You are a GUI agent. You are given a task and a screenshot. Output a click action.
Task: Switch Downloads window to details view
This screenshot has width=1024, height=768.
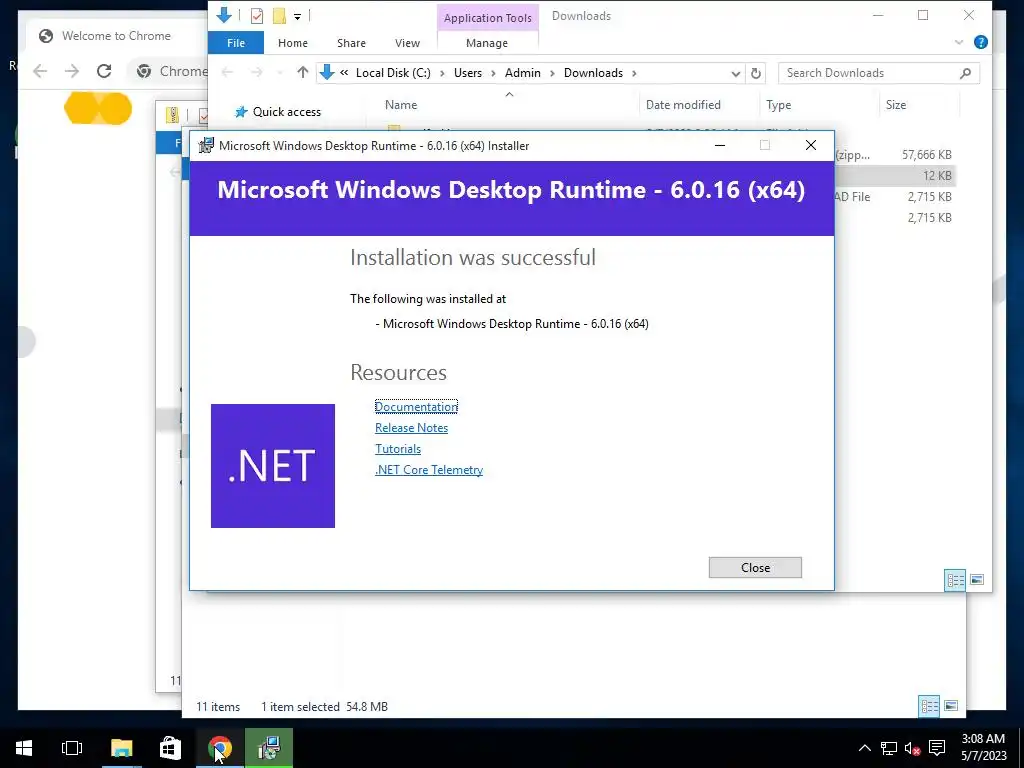955,580
